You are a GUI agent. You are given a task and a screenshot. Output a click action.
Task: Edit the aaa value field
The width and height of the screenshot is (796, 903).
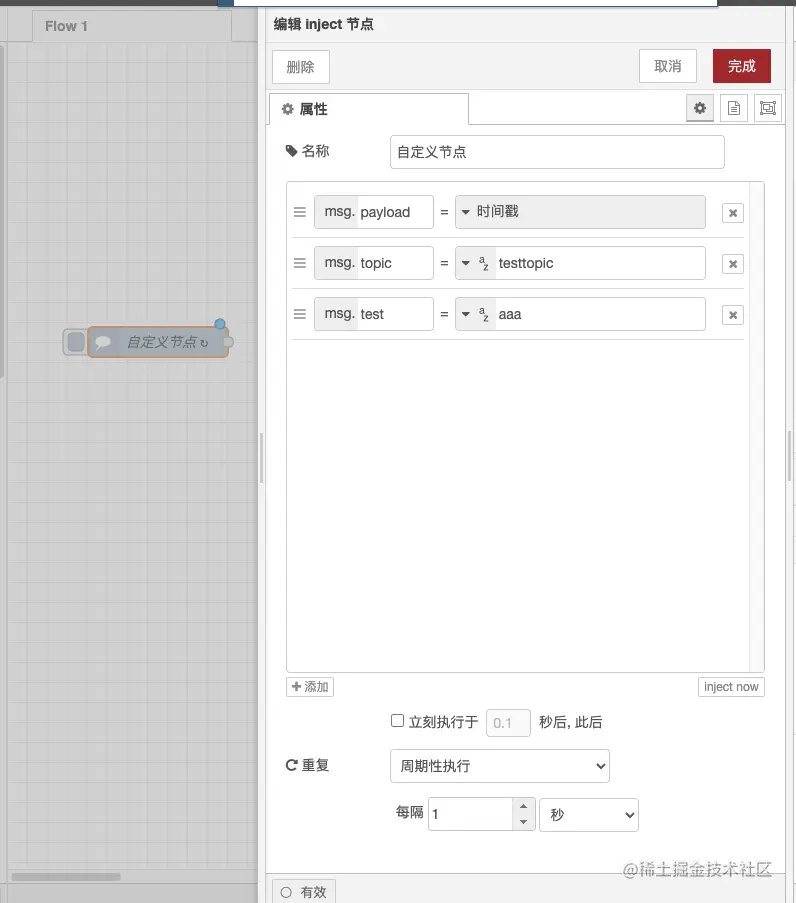tap(600, 314)
